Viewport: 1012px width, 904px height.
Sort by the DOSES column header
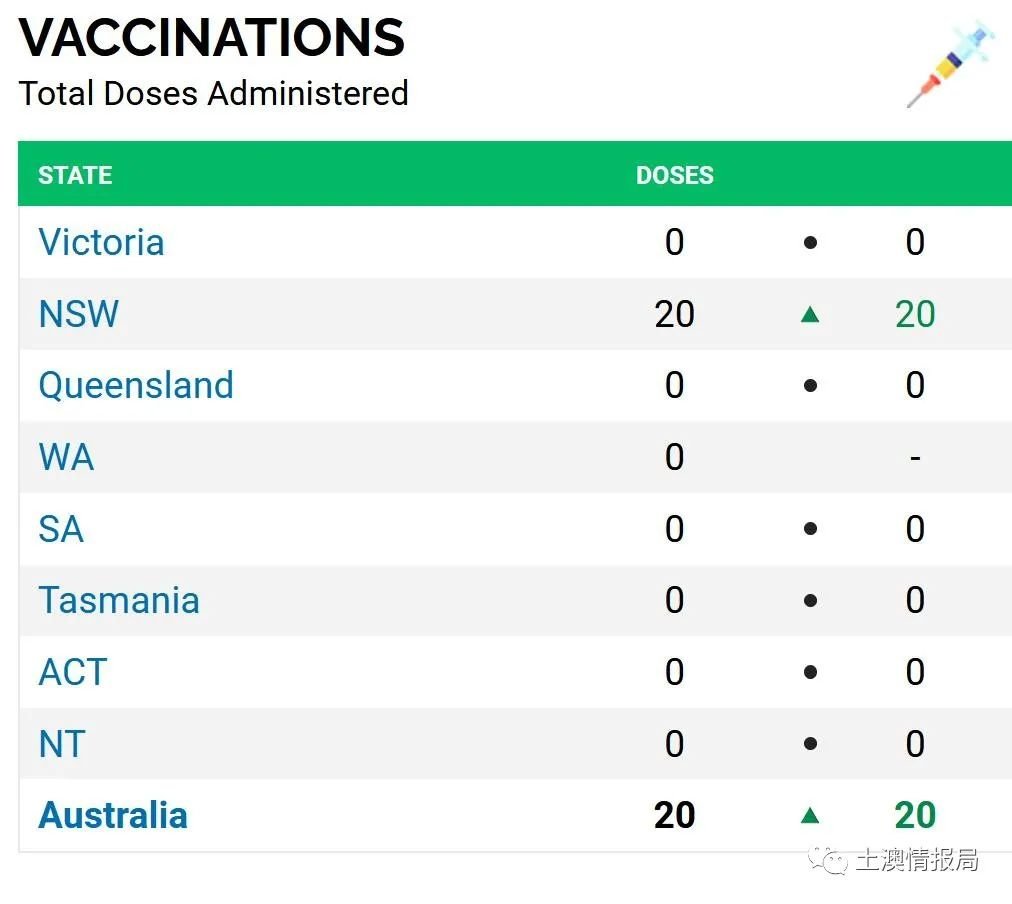pyautogui.click(x=675, y=176)
